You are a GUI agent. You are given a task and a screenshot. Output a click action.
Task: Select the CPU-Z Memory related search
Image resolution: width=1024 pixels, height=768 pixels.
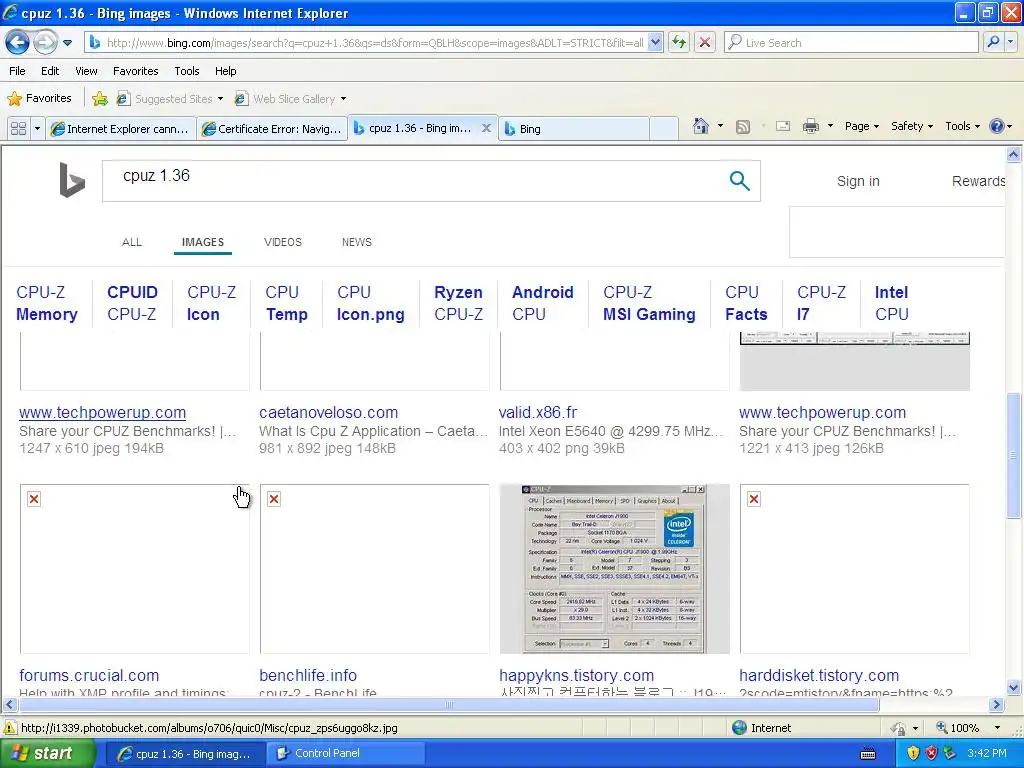point(46,303)
